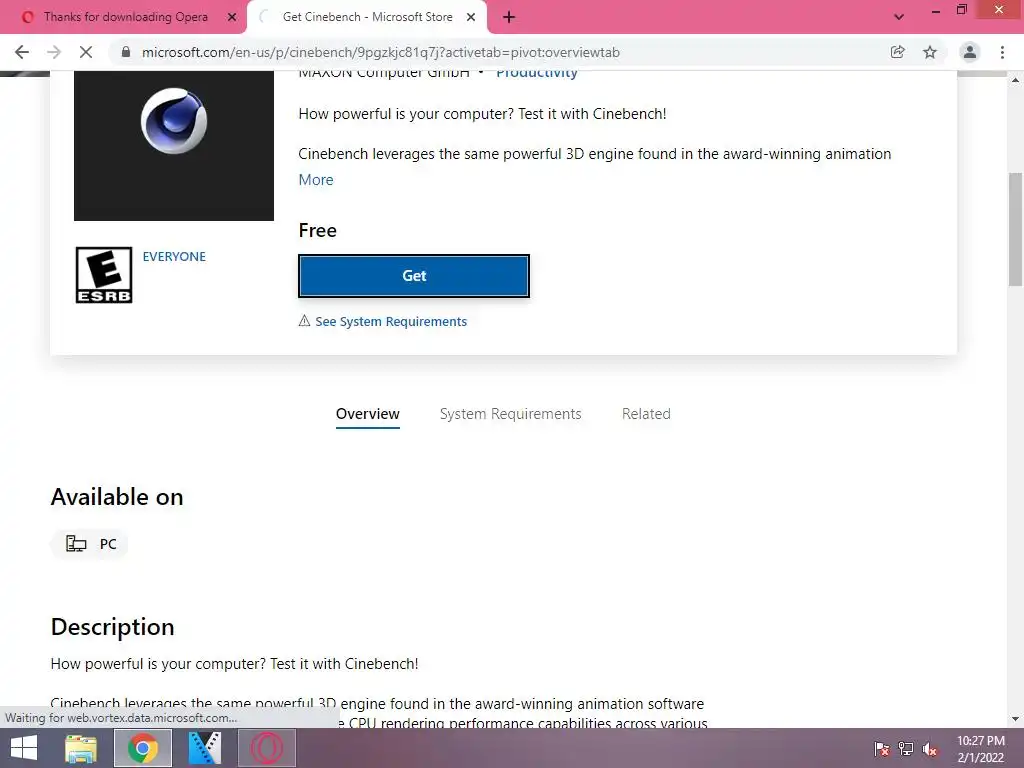The image size is (1024, 768).
Task: Expand description with More link
Action: click(316, 180)
